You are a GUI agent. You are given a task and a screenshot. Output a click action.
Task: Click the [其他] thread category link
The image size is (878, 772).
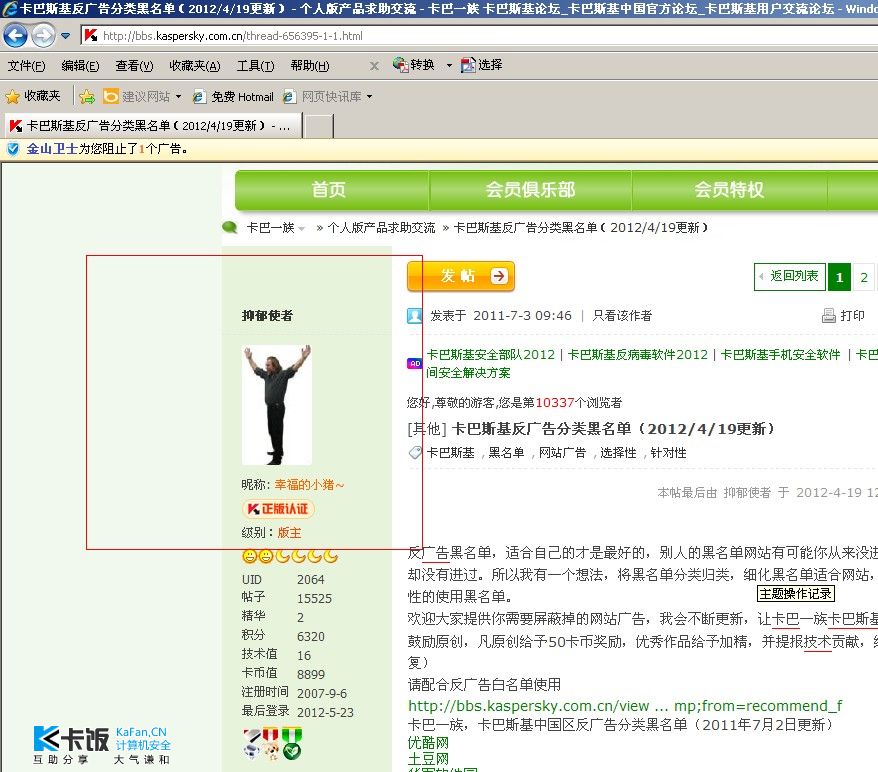coord(427,429)
